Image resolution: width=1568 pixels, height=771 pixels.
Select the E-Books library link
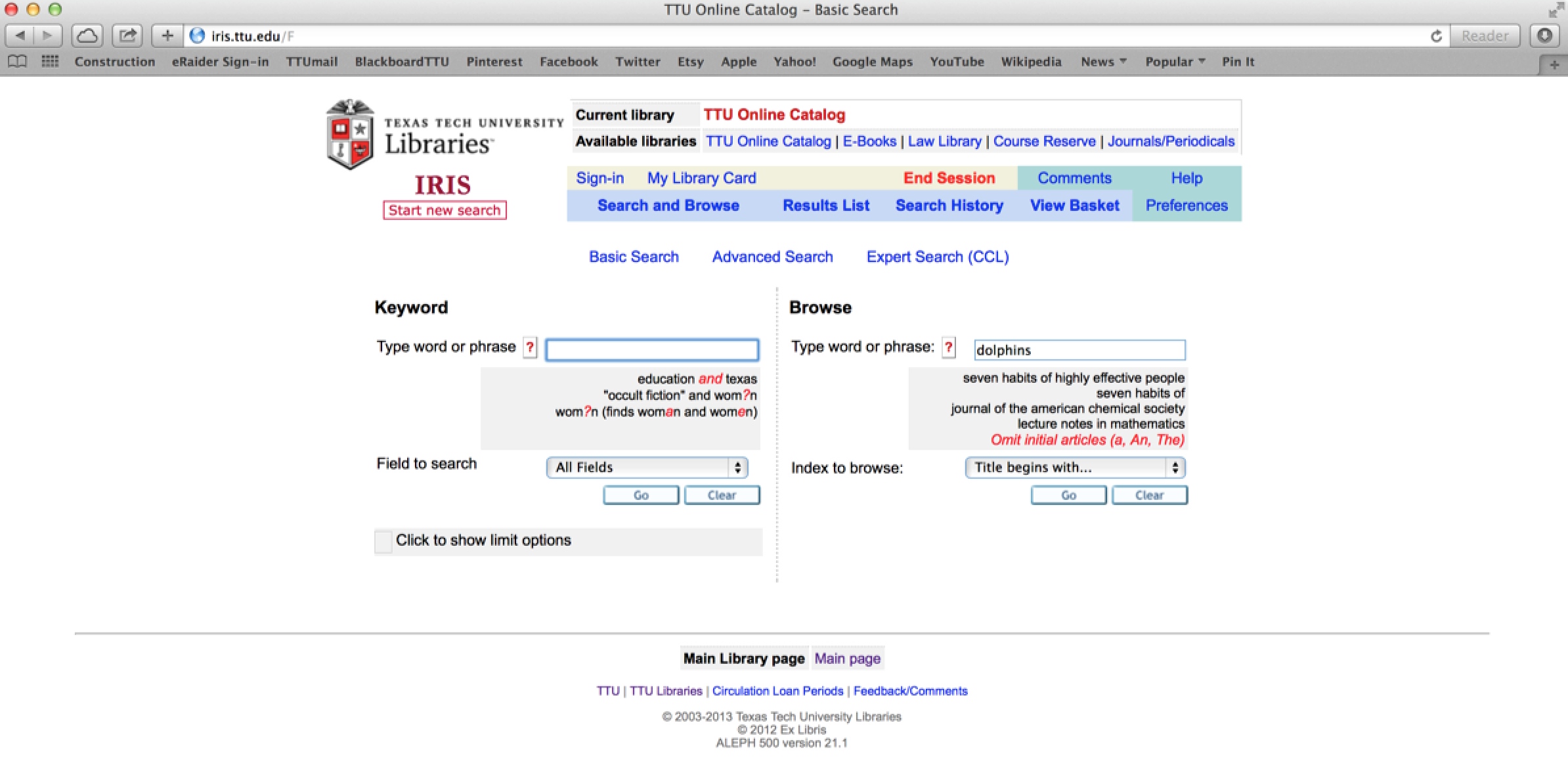(869, 141)
